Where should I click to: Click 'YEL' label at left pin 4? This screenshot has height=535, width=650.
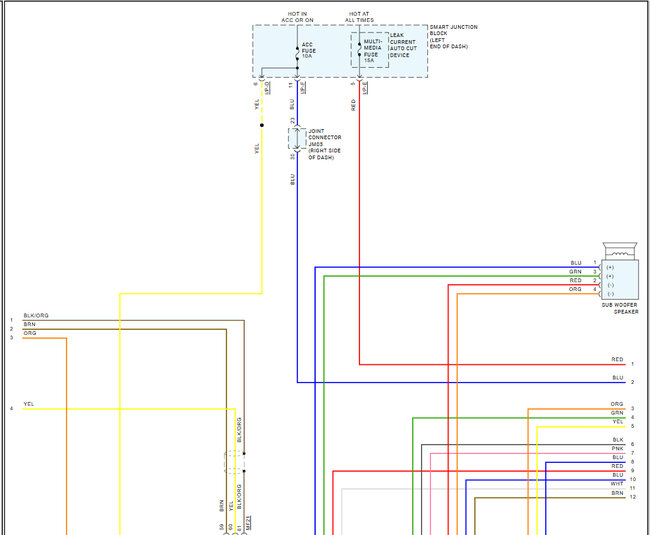click(29, 404)
